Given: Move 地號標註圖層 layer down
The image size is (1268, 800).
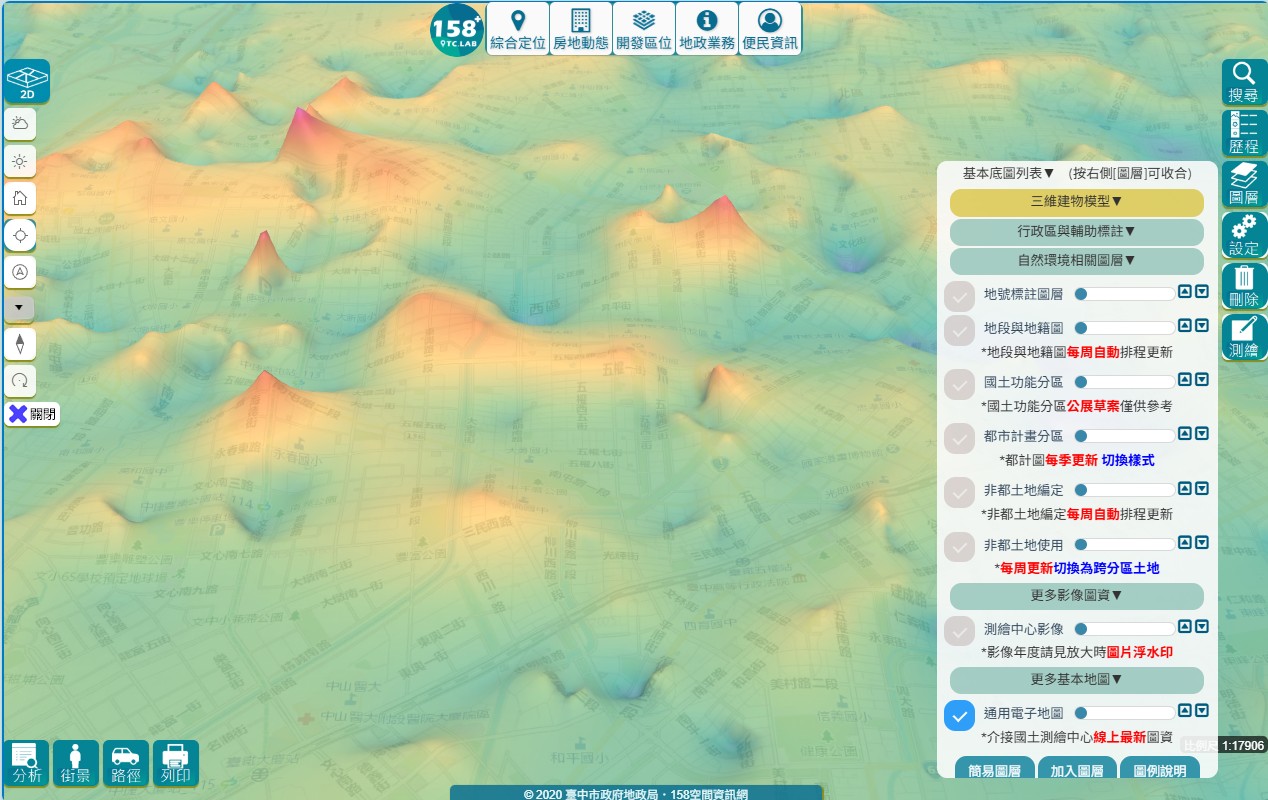Looking at the screenshot, I should coord(1202,293).
